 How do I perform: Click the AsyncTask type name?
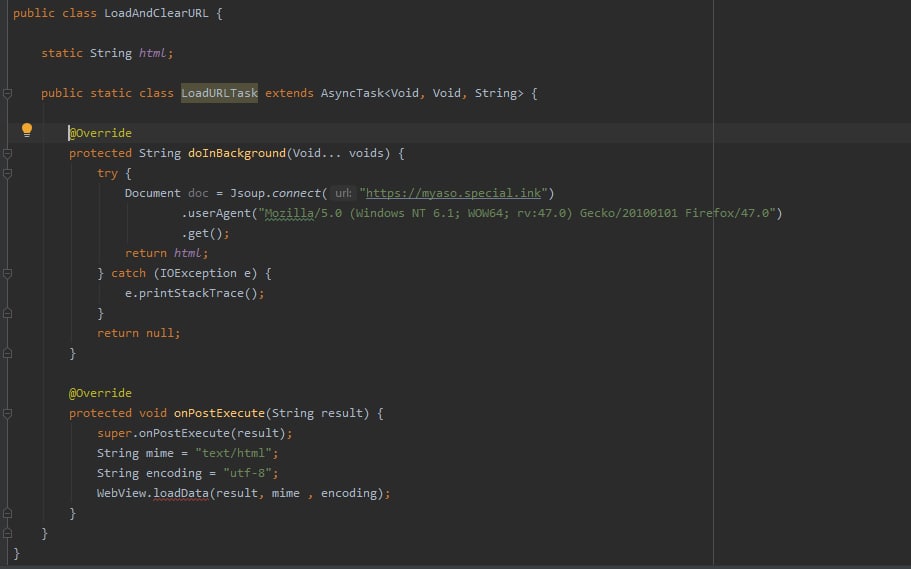coord(352,93)
